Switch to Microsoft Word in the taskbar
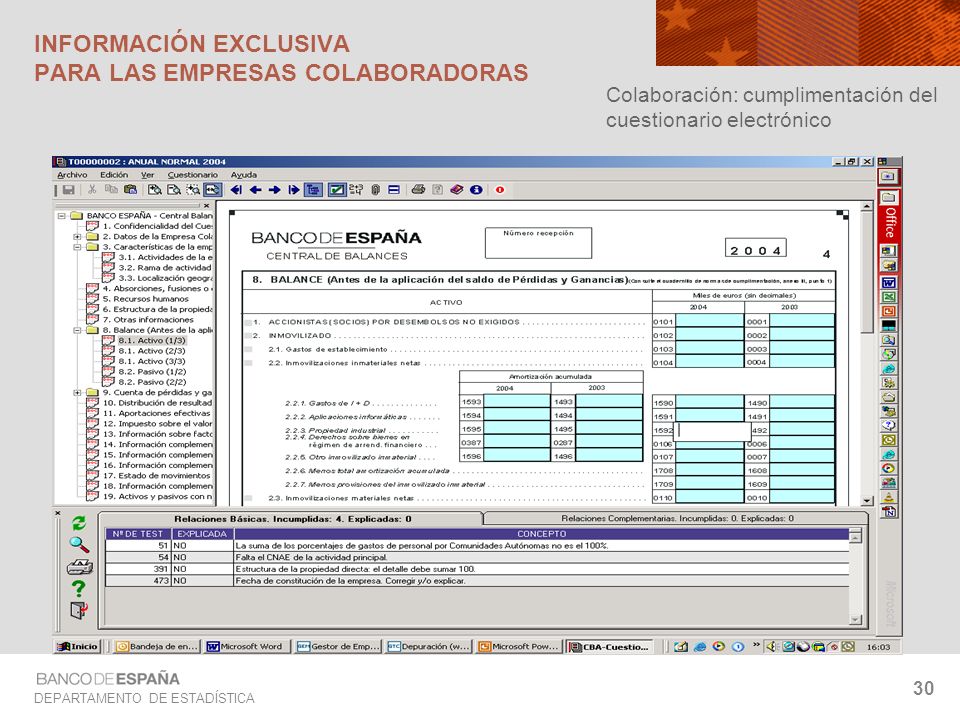Image resolution: width=960 pixels, height=720 pixels. coord(246,647)
